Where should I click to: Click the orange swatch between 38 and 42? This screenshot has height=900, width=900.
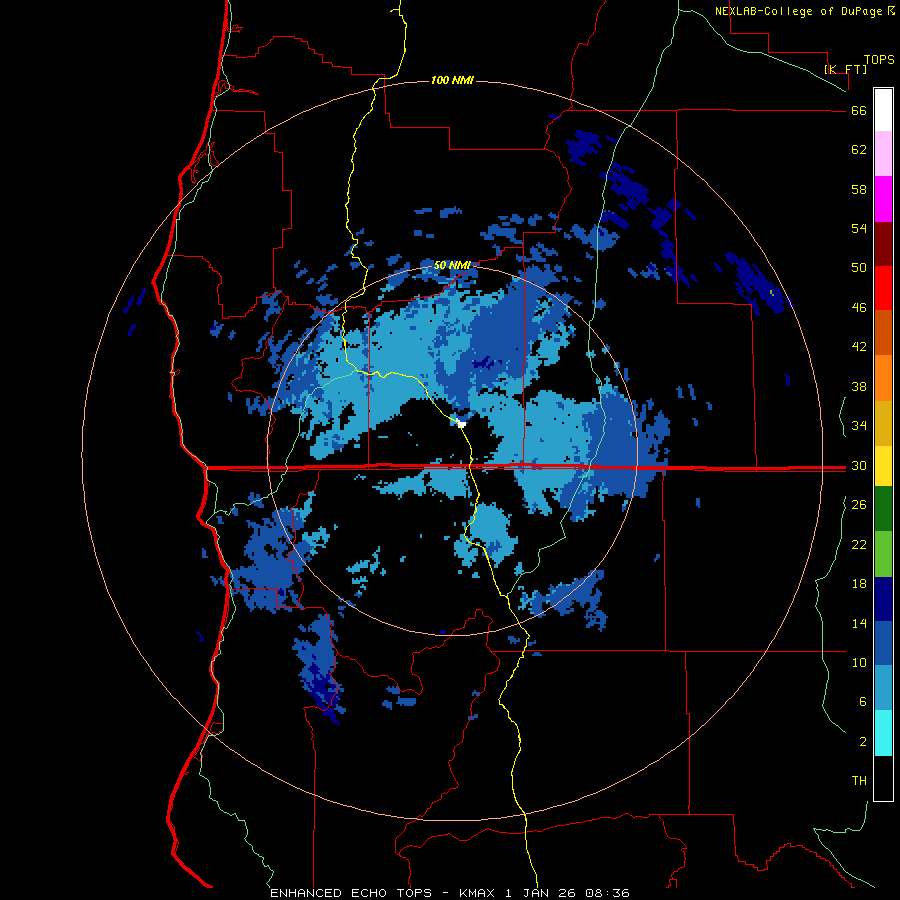tap(883, 378)
